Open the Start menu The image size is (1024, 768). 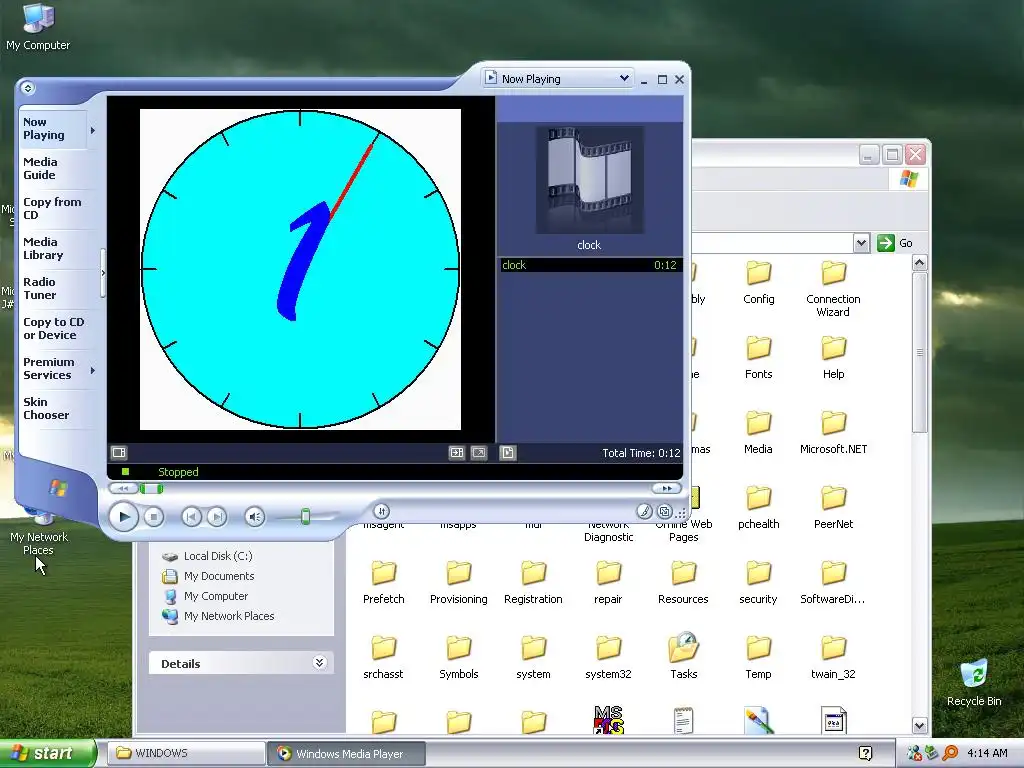47,753
